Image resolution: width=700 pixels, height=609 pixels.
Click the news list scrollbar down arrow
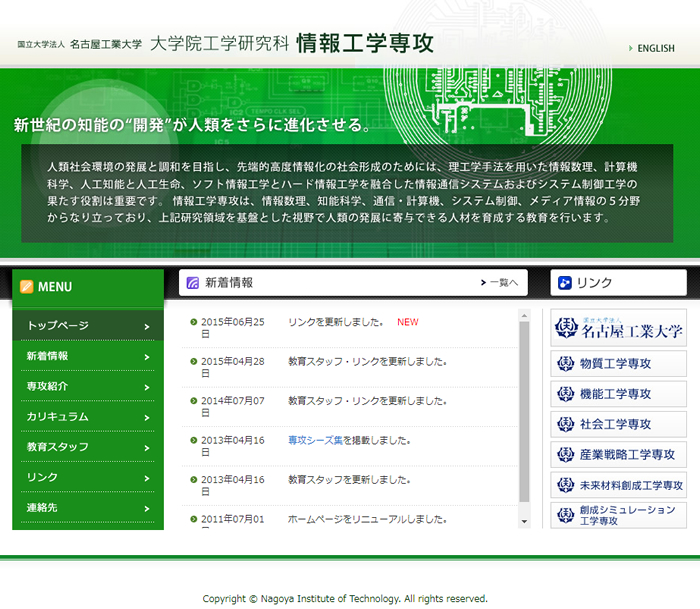(523, 521)
